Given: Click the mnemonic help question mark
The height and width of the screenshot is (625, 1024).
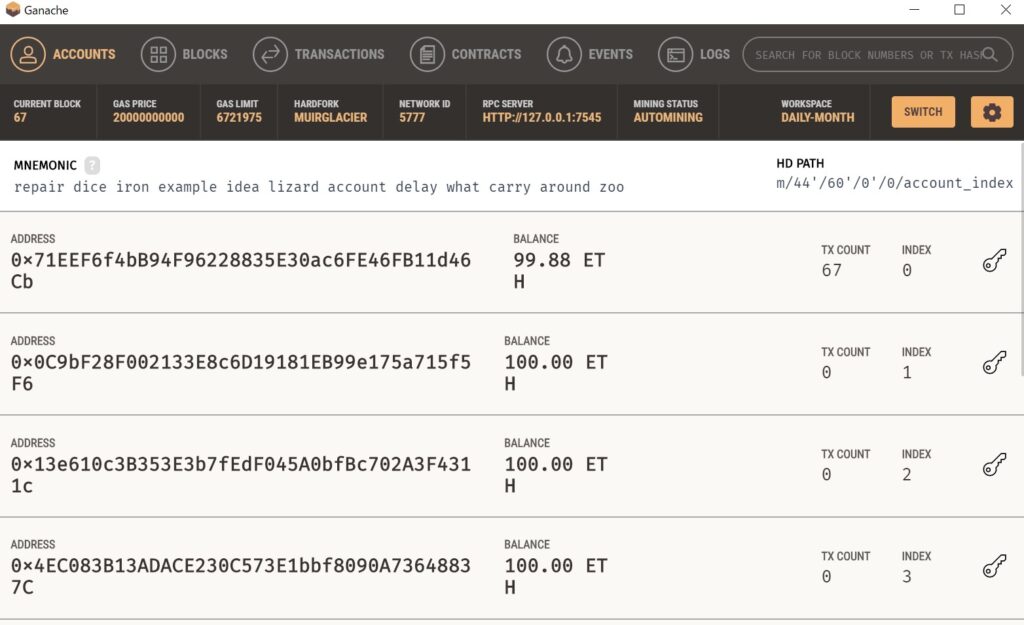Looking at the screenshot, I should (92, 165).
